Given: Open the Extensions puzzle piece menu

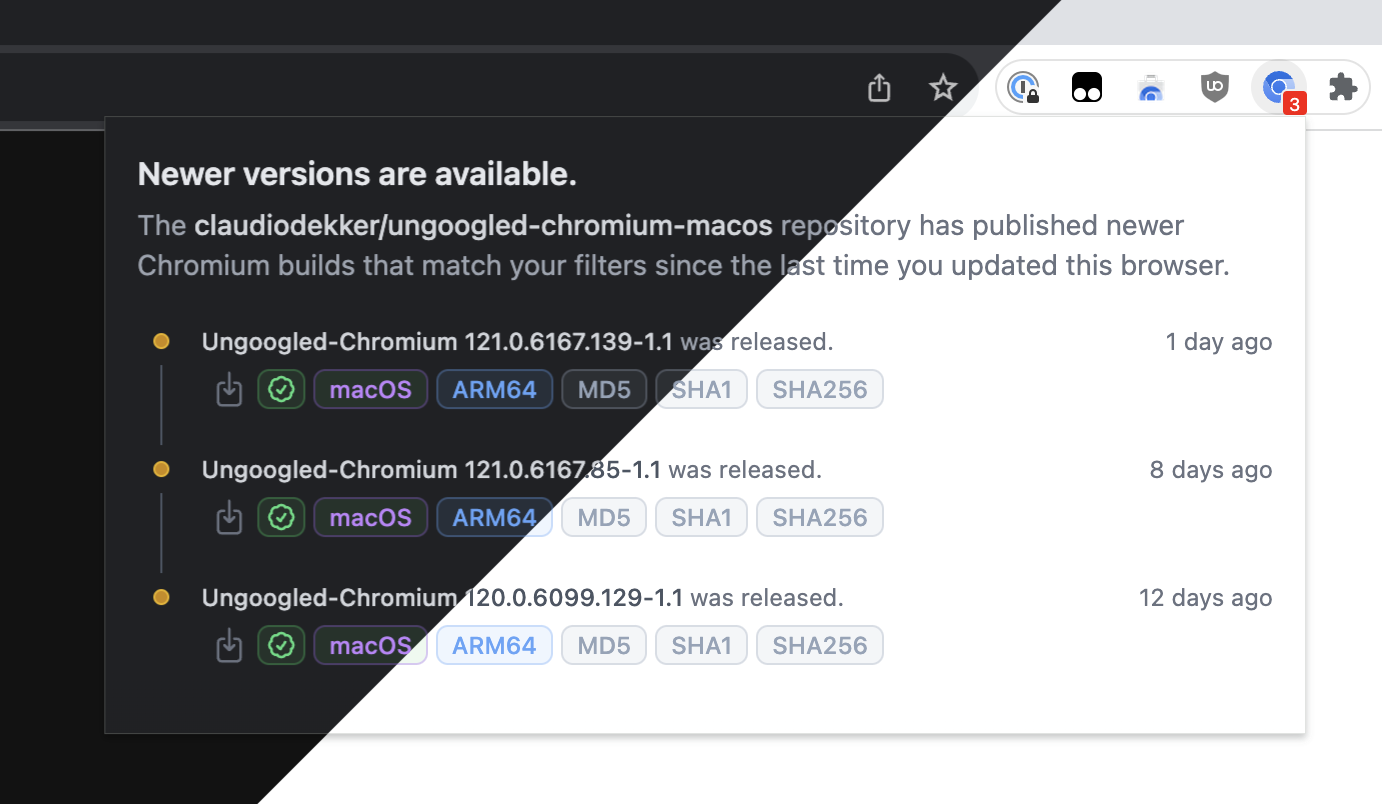Looking at the screenshot, I should coord(1343,88).
